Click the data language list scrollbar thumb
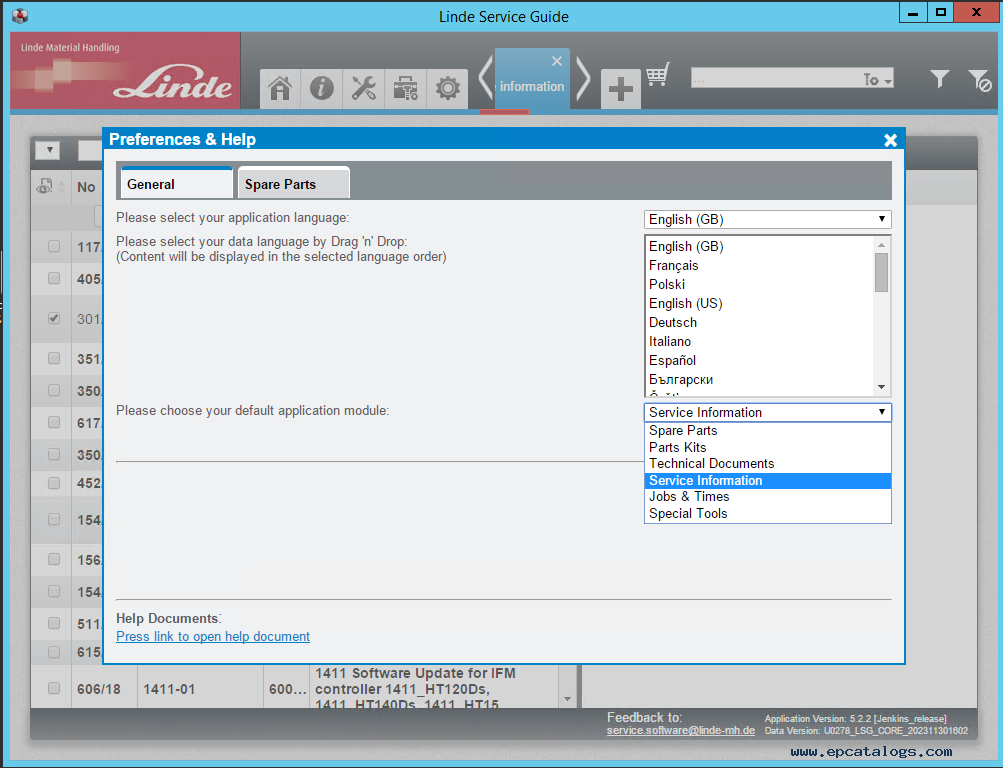 tap(881, 272)
